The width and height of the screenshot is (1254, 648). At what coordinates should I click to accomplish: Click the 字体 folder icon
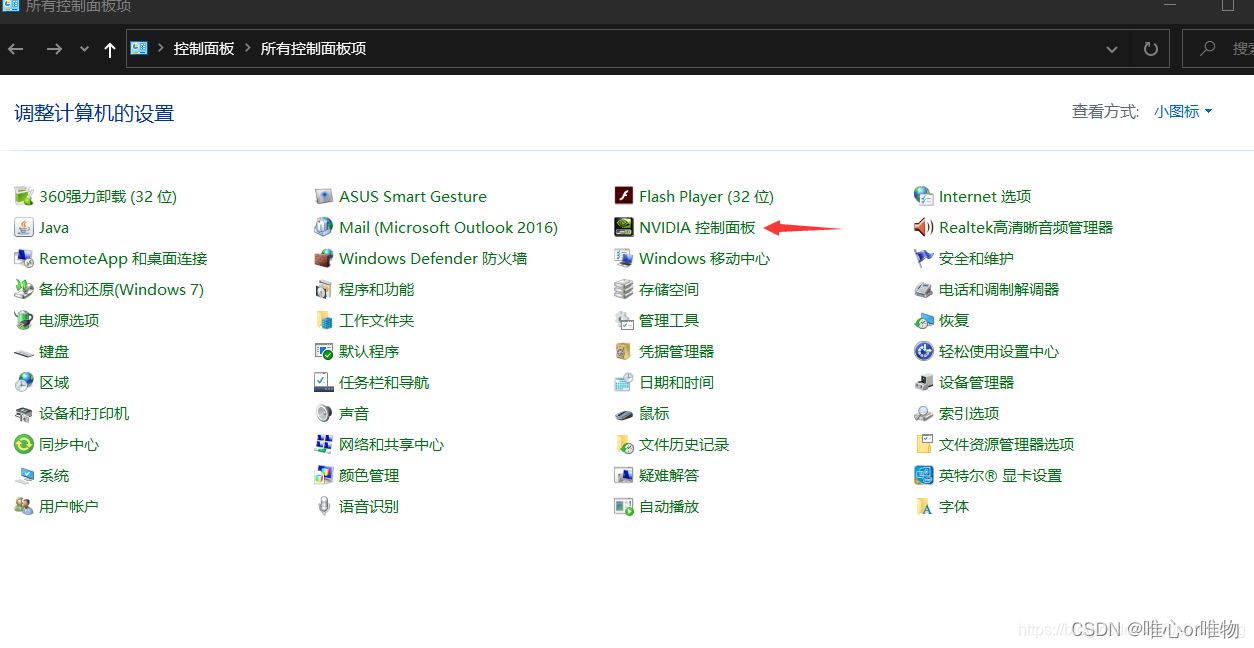click(x=924, y=506)
